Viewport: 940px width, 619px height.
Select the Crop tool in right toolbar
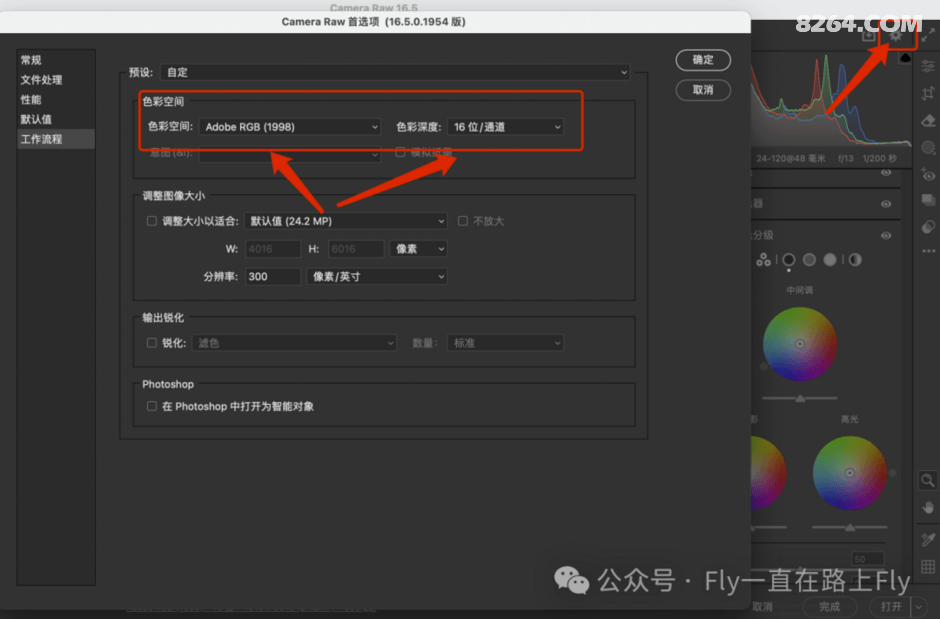928,93
